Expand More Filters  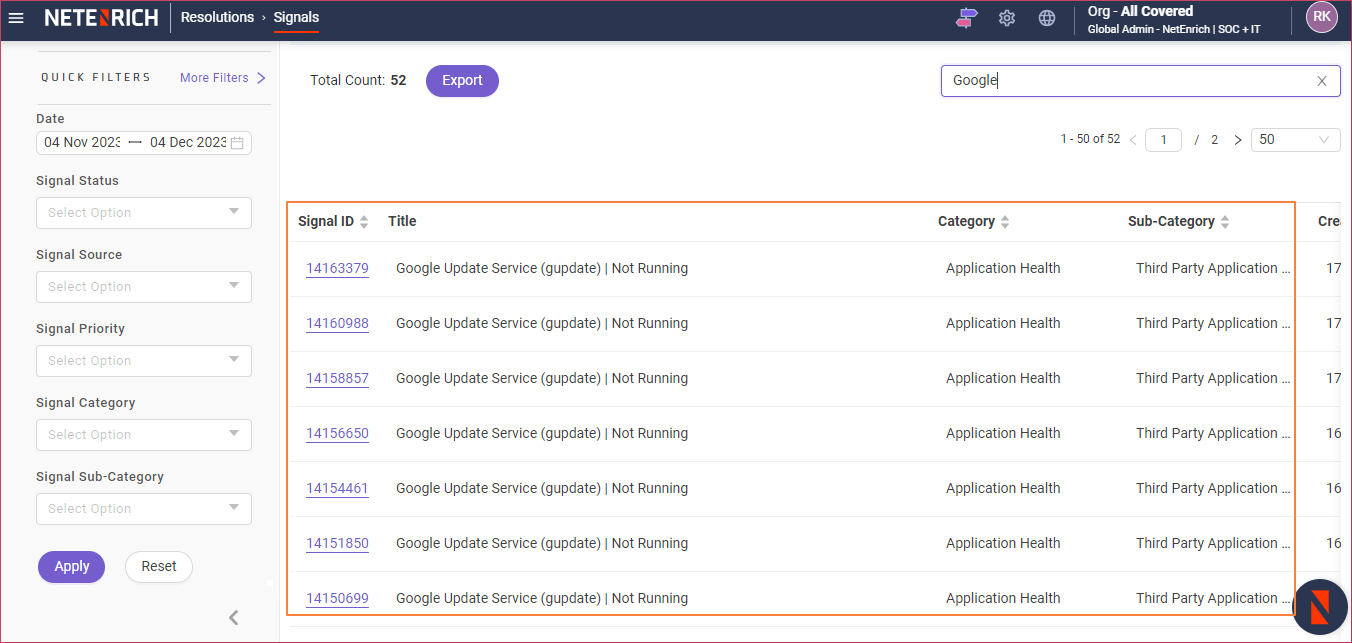[x=222, y=78]
